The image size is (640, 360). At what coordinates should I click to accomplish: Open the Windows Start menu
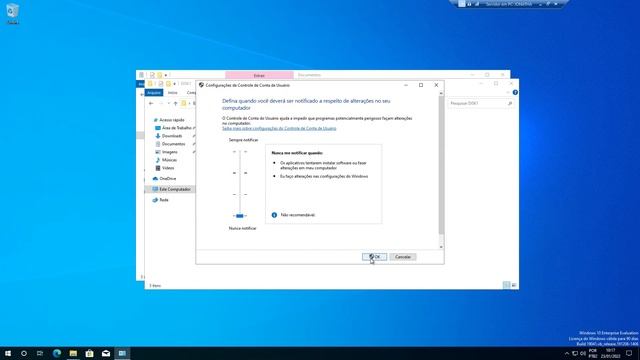[8, 353]
